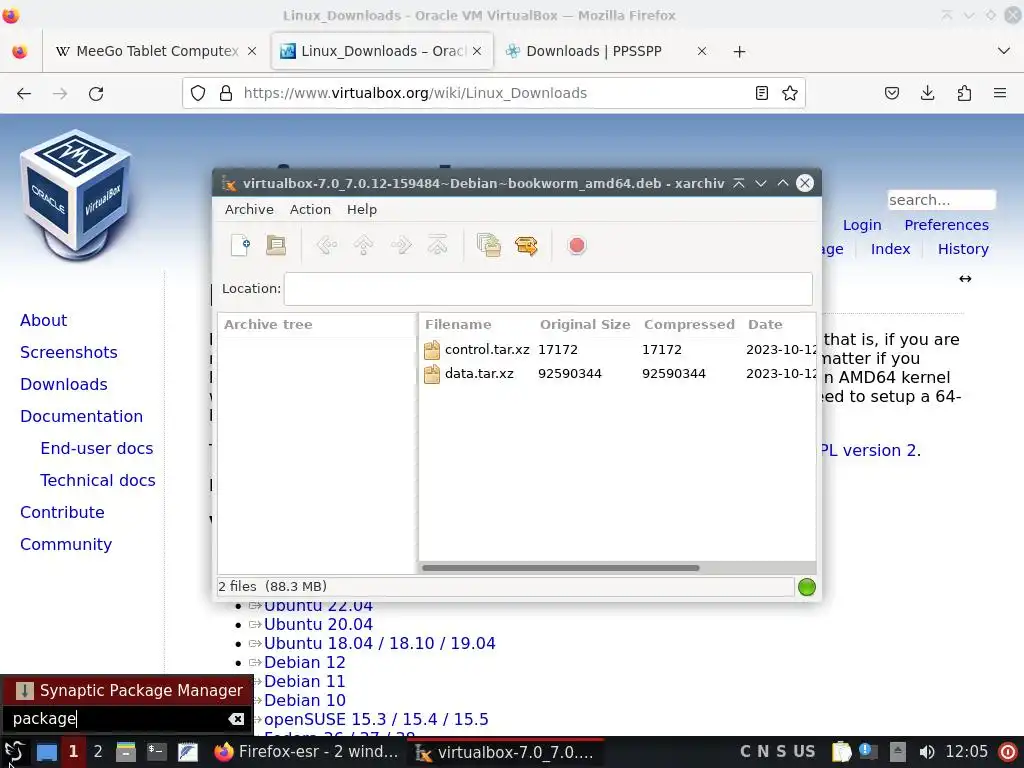This screenshot has height=768, width=1024.
Task: Open the Firefox hamburger menu
Action: (x=1000, y=93)
